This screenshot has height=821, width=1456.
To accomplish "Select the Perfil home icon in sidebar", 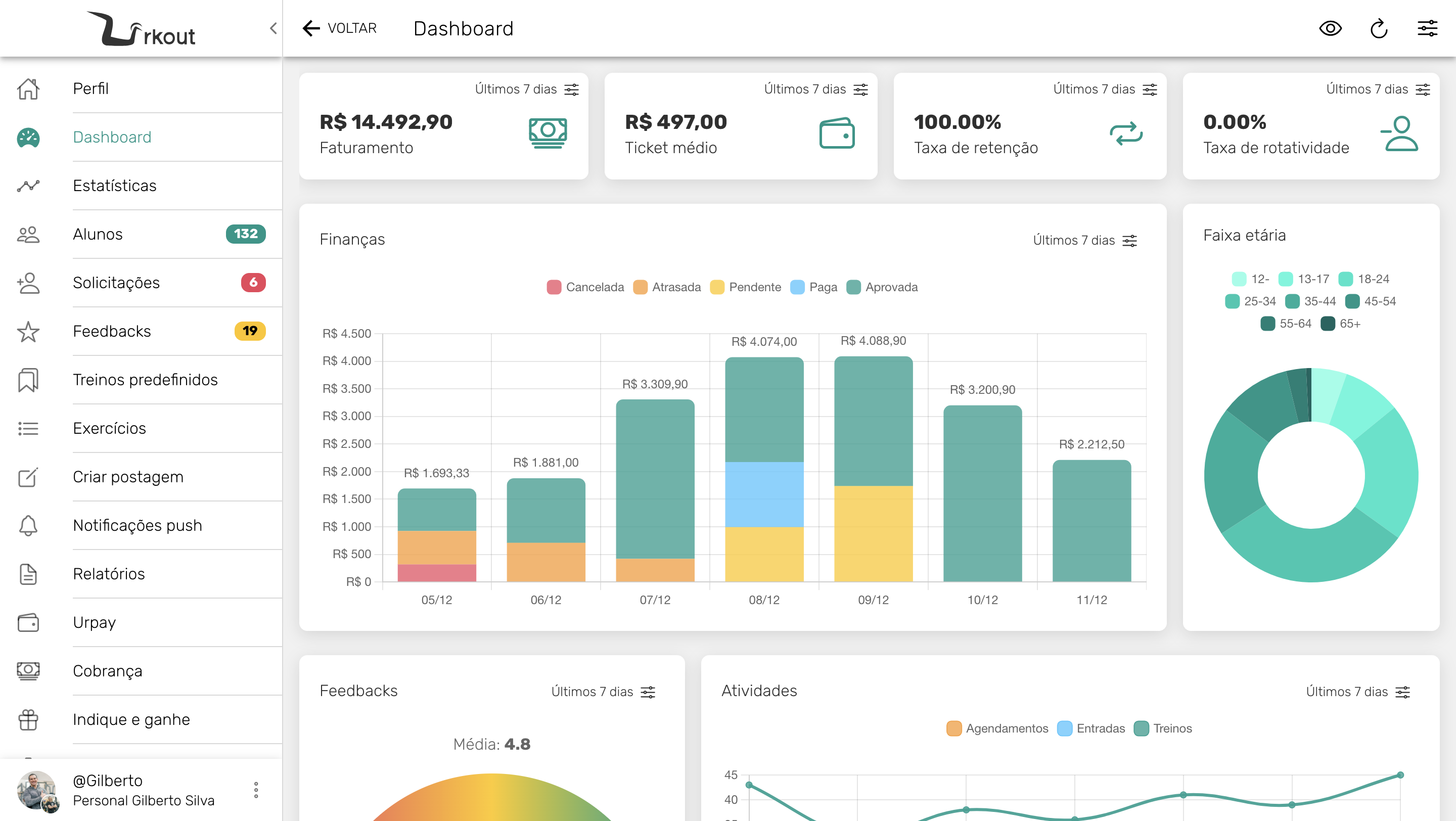I will (x=28, y=88).
